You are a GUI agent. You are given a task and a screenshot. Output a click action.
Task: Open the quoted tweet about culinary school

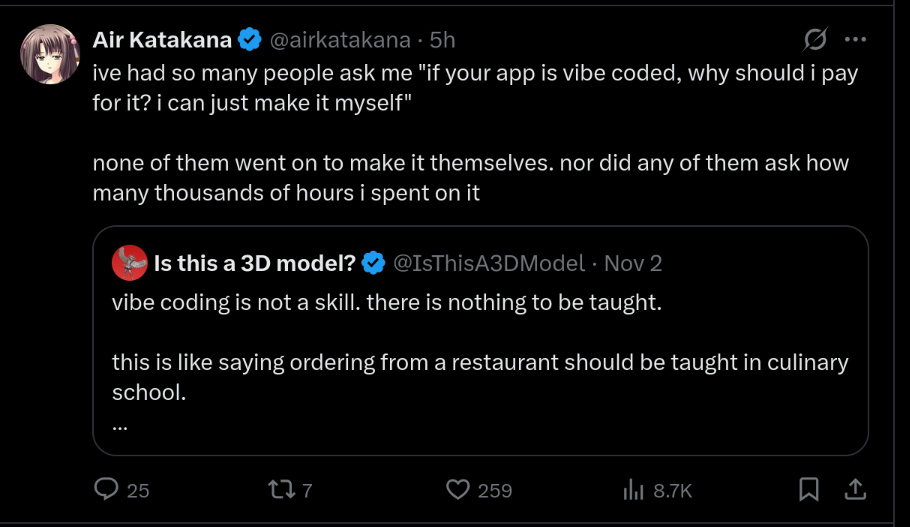pyautogui.click(x=480, y=362)
